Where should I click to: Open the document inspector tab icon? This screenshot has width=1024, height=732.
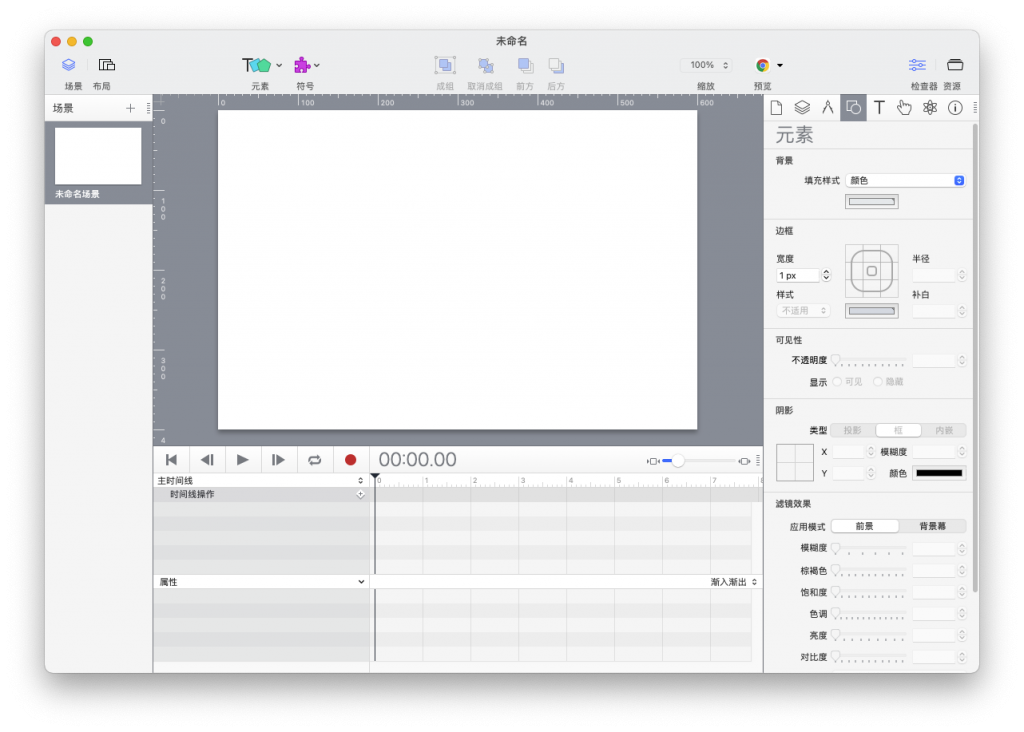coord(776,108)
